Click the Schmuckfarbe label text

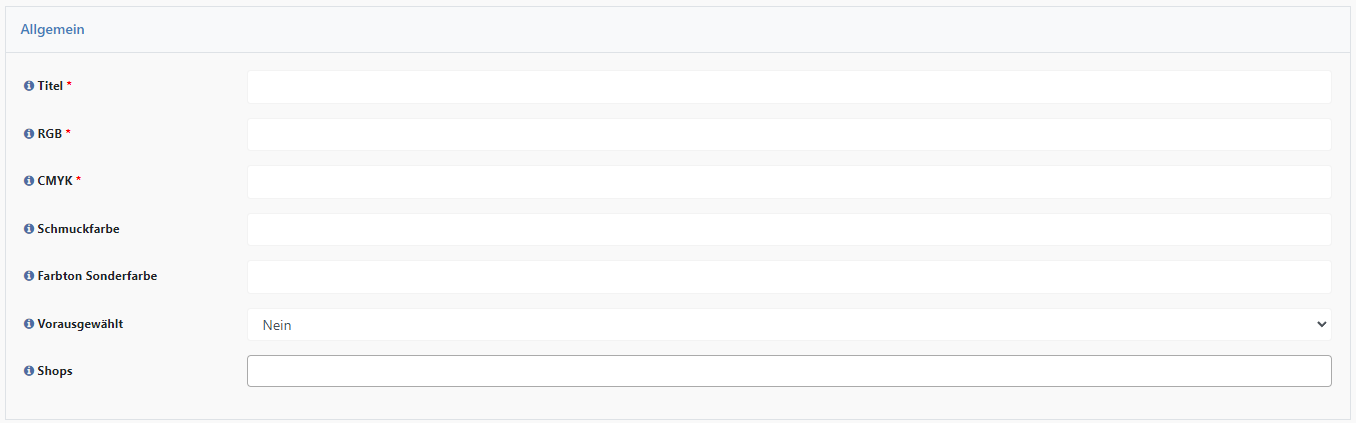click(x=78, y=229)
